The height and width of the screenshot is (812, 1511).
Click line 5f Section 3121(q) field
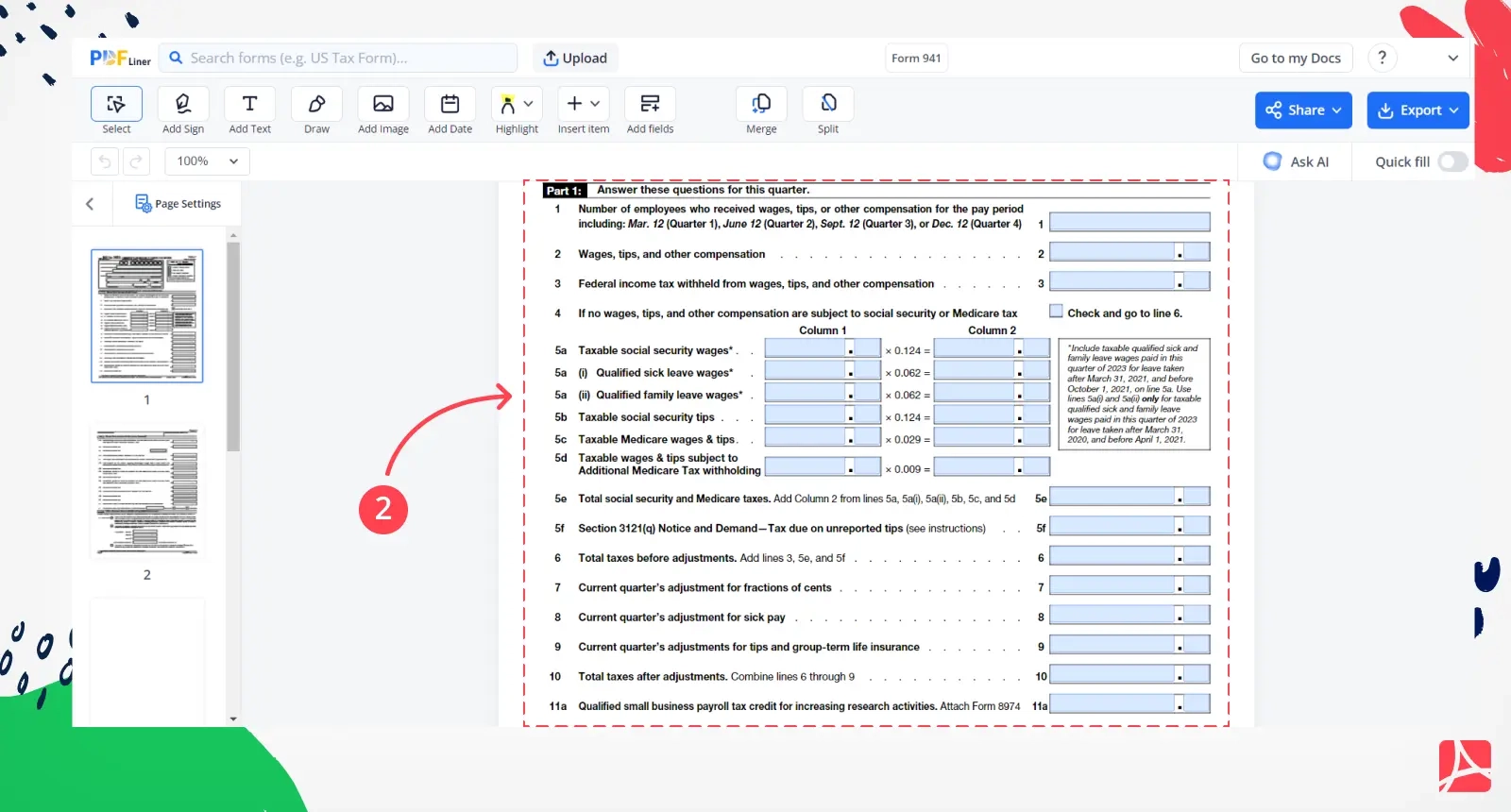pyautogui.click(x=1129, y=526)
